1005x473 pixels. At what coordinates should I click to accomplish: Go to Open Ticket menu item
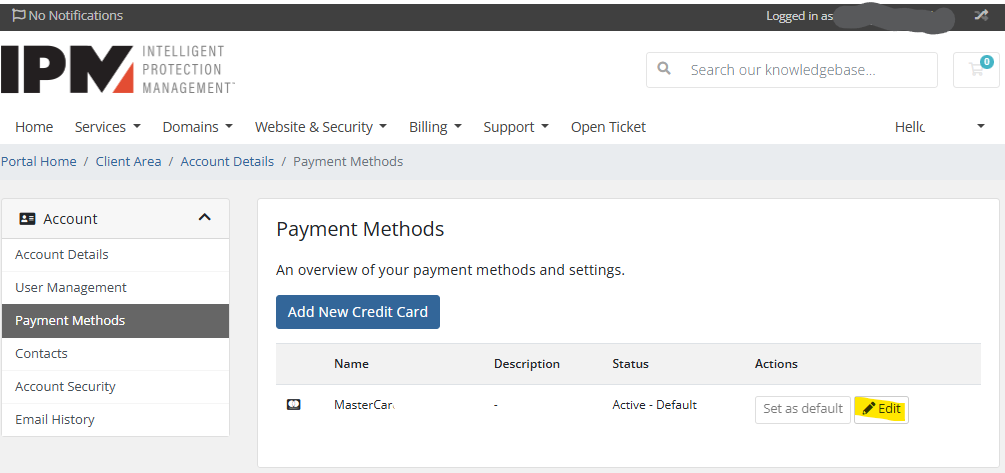[608, 127]
